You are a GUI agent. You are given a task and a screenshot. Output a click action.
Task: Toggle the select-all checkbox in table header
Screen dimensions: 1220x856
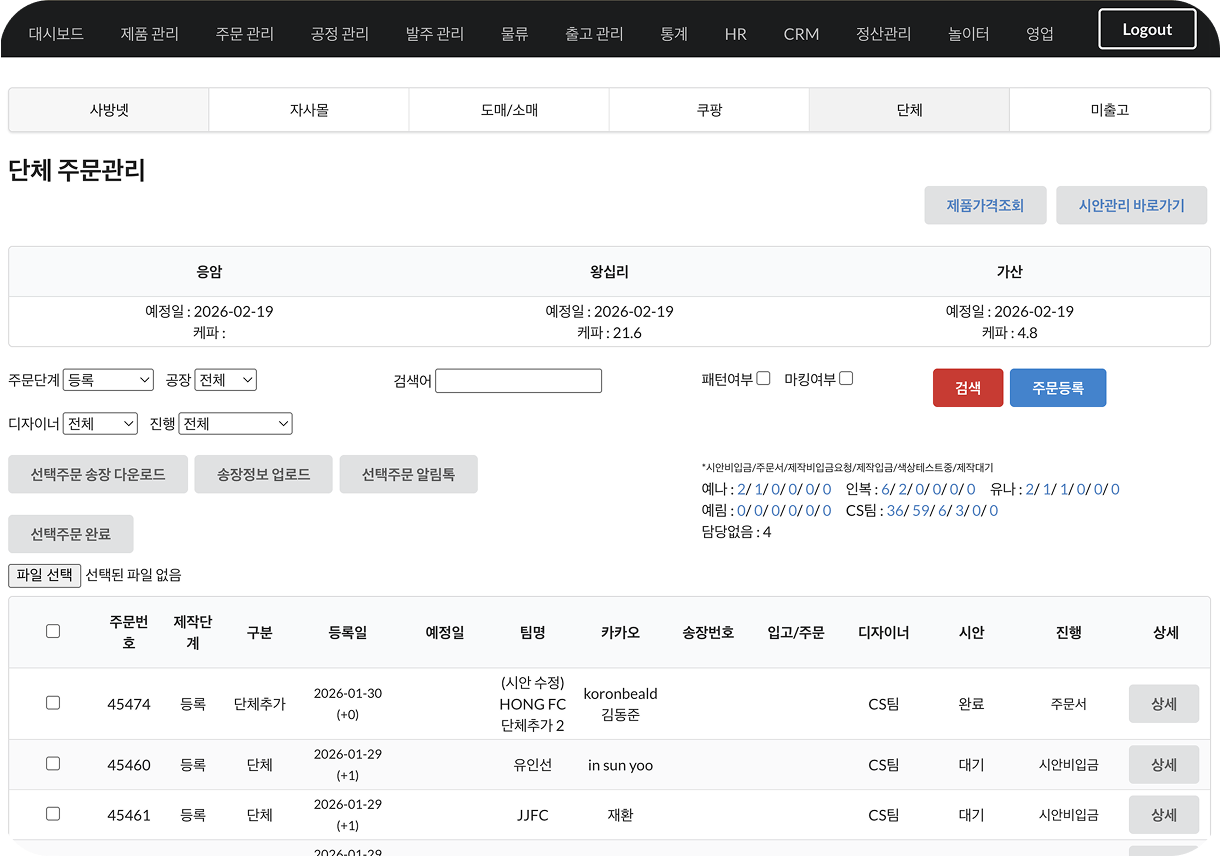pyautogui.click(x=53, y=631)
